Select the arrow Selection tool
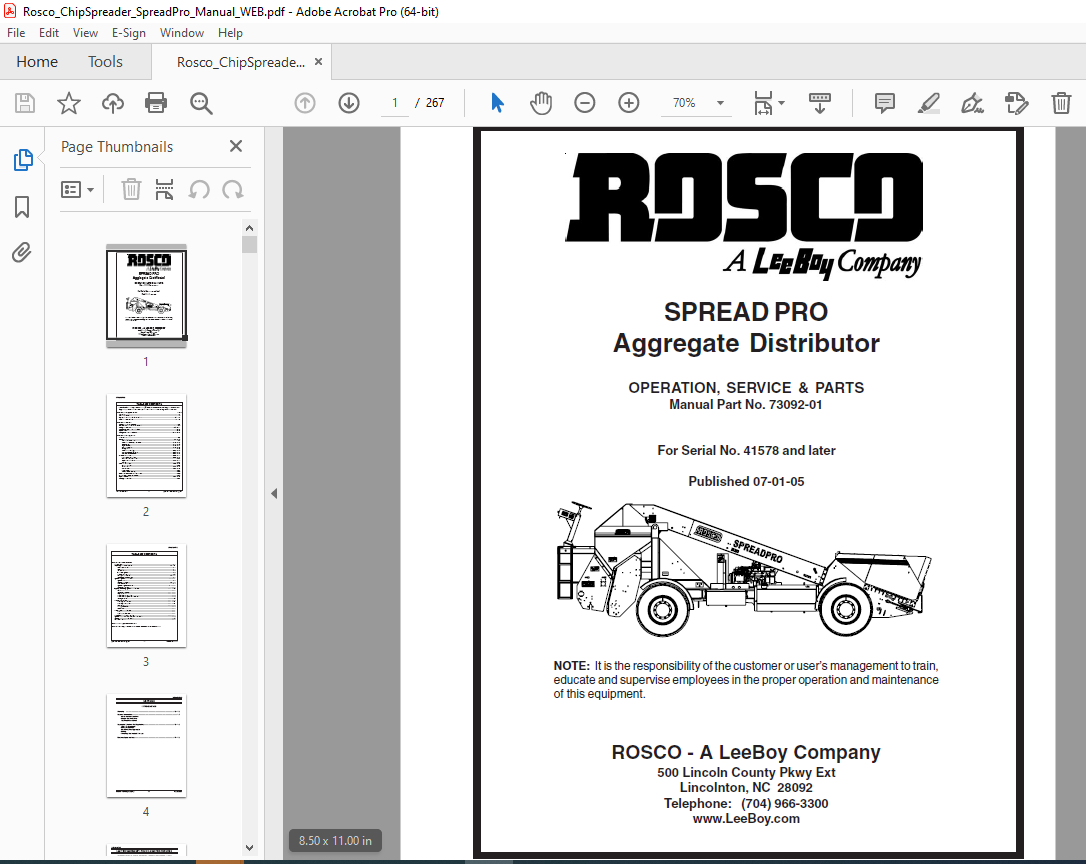This screenshot has width=1086, height=864. (497, 103)
